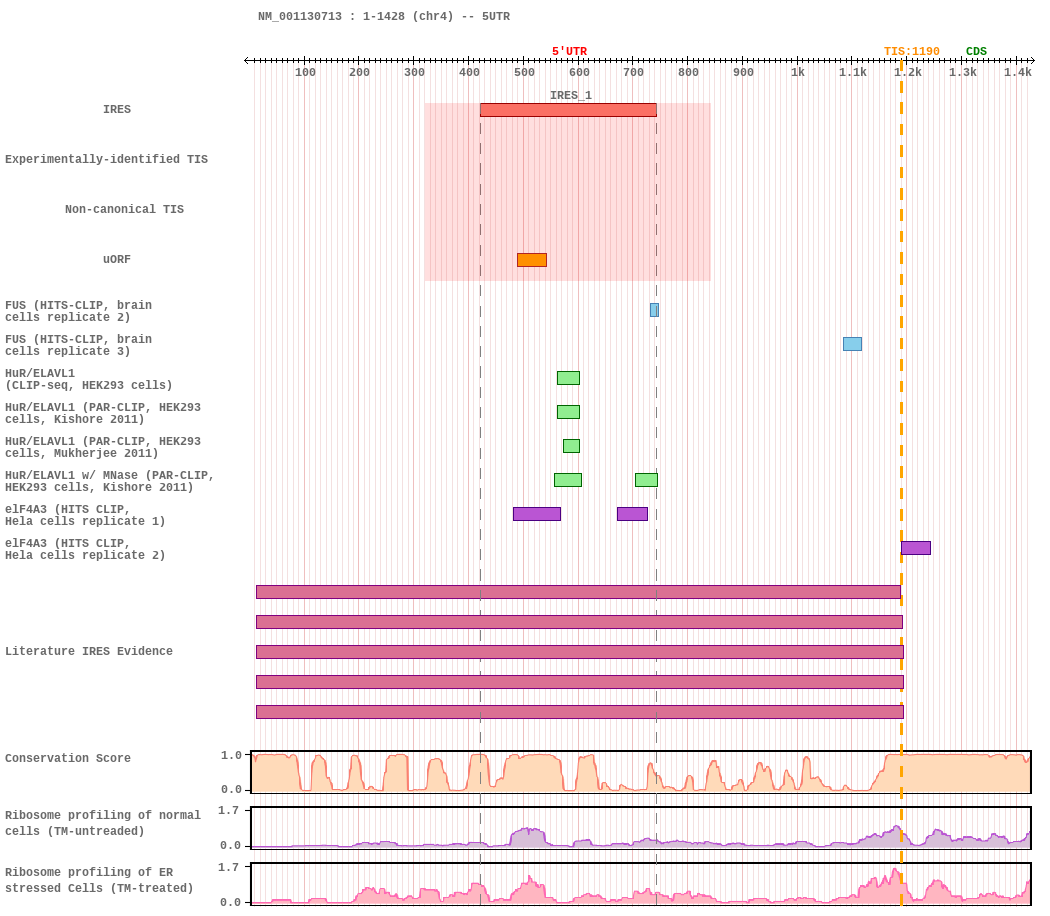Click the HuR/ELAVL1 Mukherjee 2011 green bar
This screenshot has width=1050, height=916.
(x=571, y=446)
